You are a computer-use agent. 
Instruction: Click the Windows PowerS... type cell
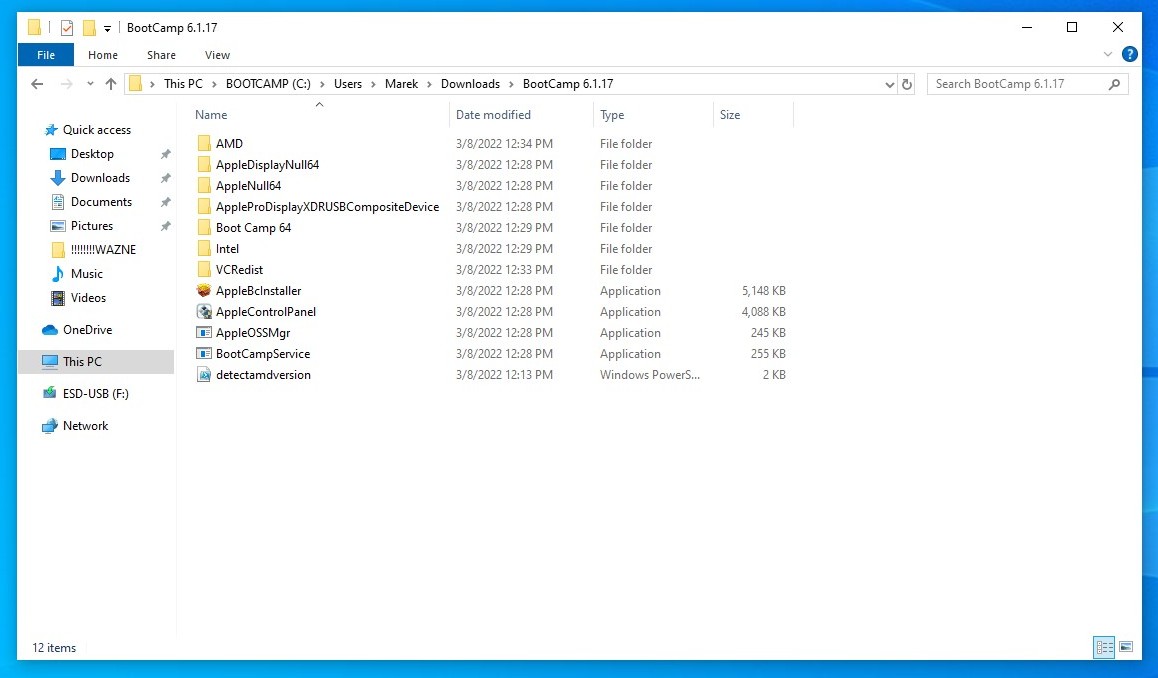pos(650,375)
